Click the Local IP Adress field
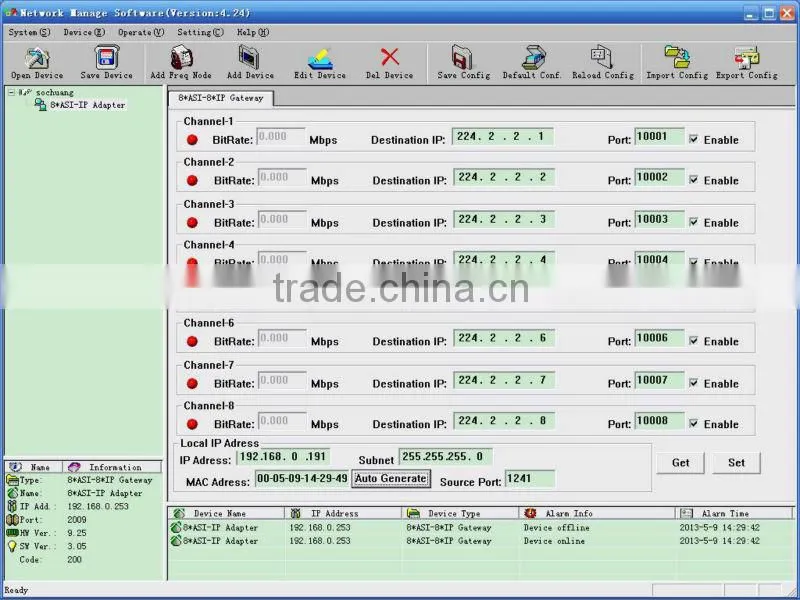The height and width of the screenshot is (600, 800). click(283, 457)
